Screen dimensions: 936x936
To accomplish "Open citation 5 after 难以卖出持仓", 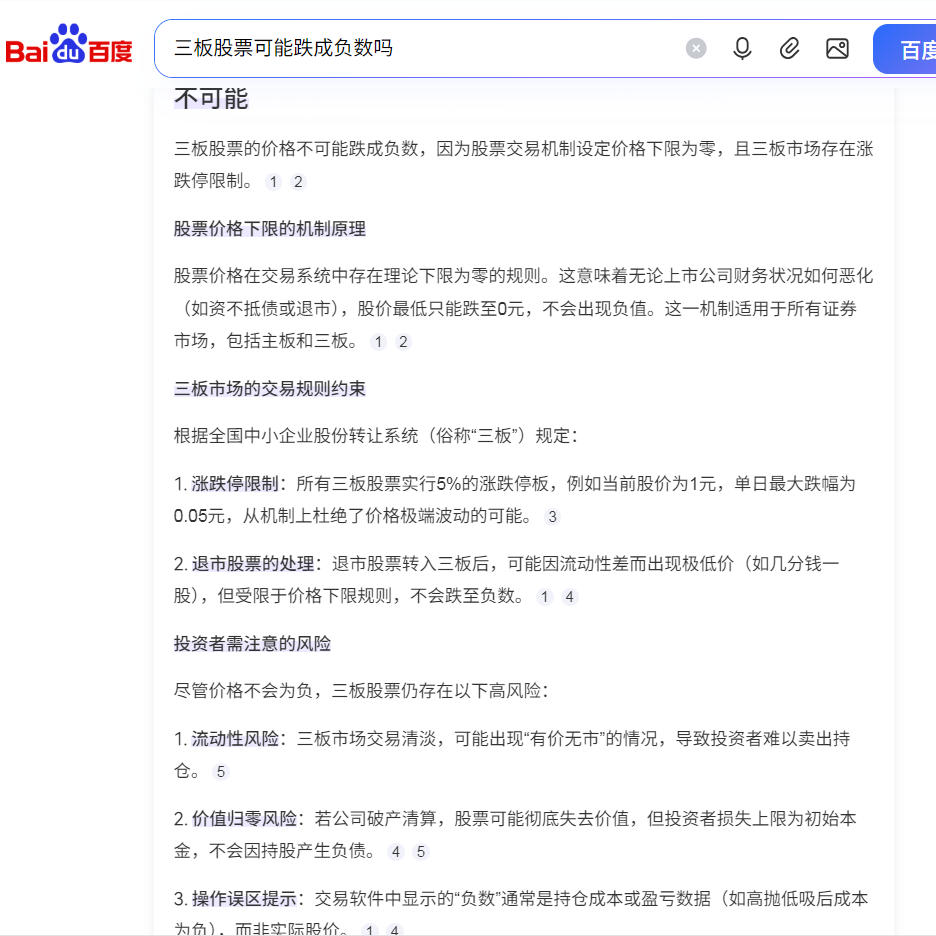I will [220, 772].
